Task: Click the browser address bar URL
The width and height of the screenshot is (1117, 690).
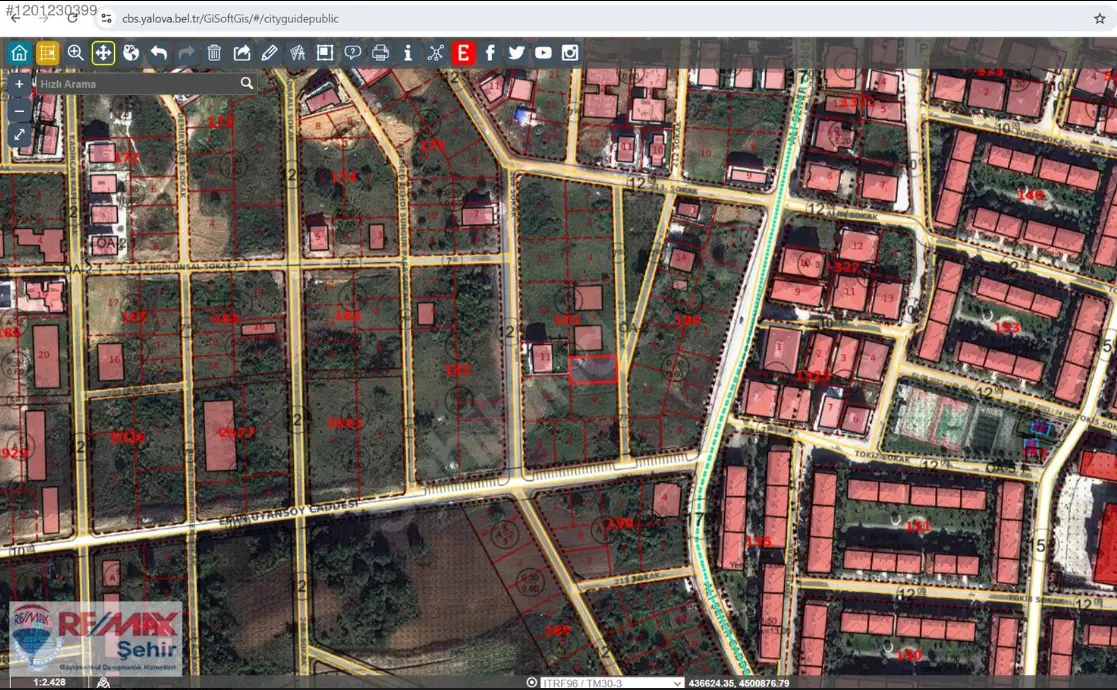Action: coord(230,19)
